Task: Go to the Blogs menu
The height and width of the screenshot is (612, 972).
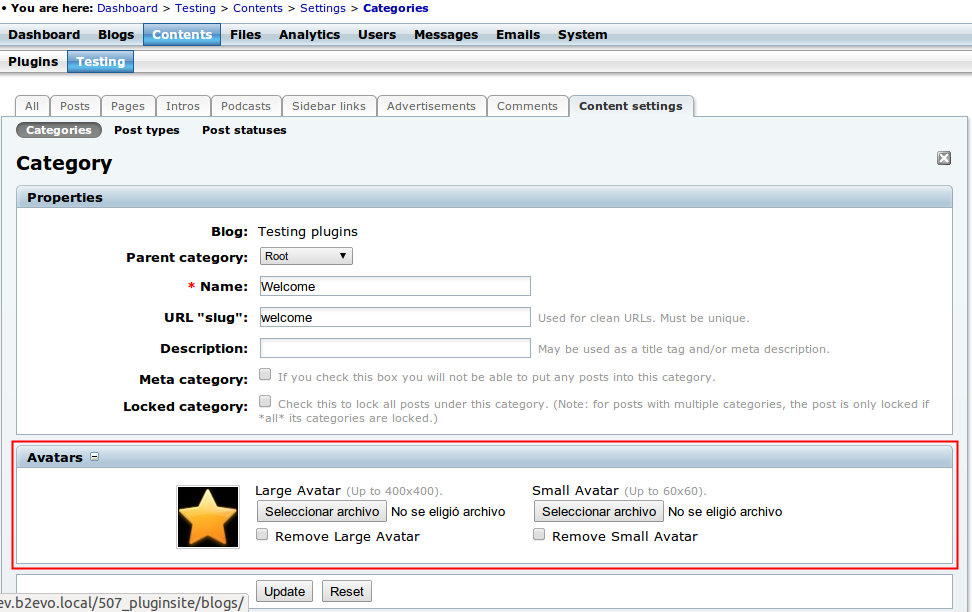Action: tap(116, 35)
